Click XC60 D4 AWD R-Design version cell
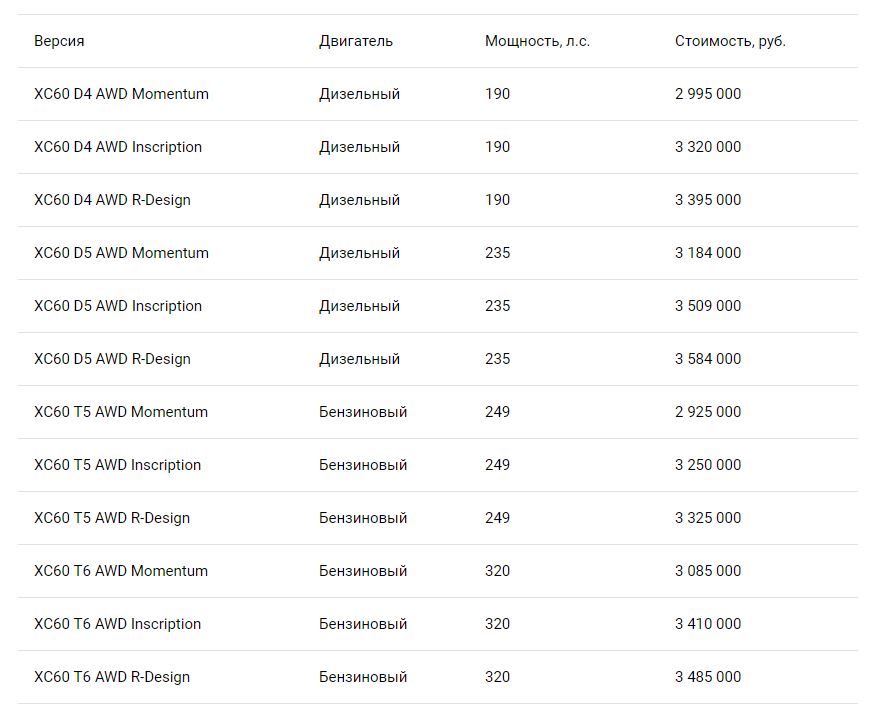Image resolution: width=875 pixels, height=718 pixels. click(112, 200)
